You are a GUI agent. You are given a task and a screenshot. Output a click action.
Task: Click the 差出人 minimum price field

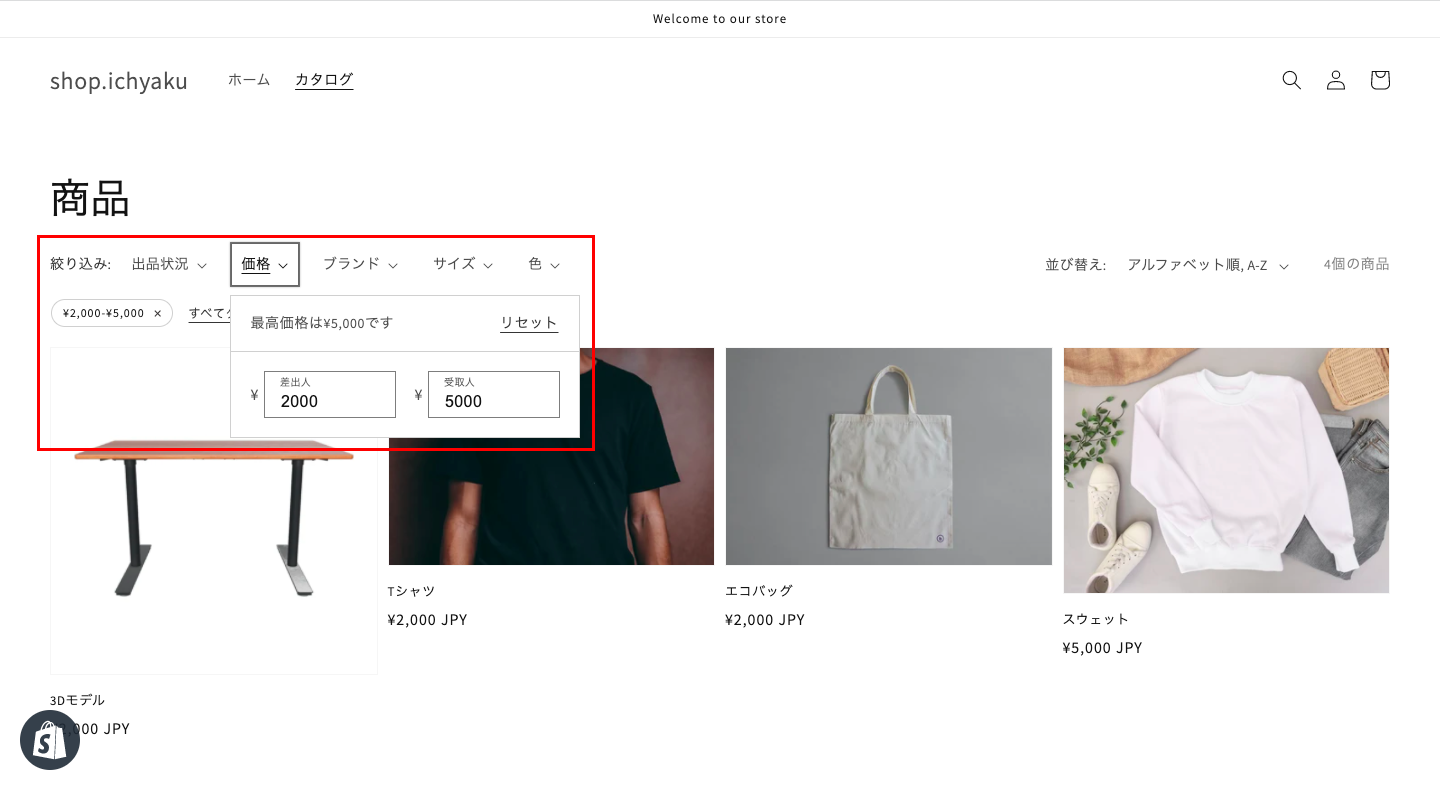tap(330, 394)
